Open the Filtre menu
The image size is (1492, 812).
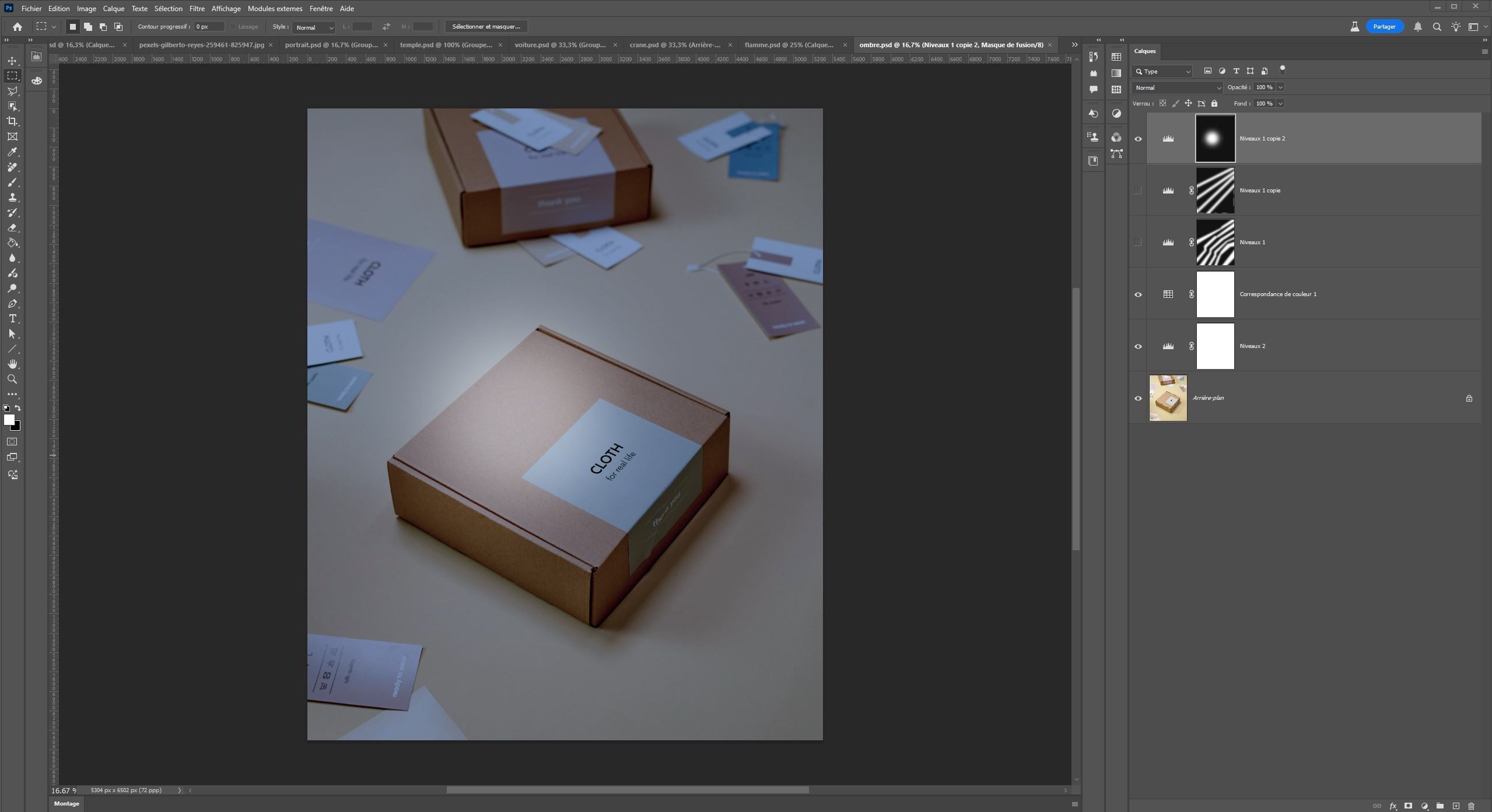pos(197,8)
